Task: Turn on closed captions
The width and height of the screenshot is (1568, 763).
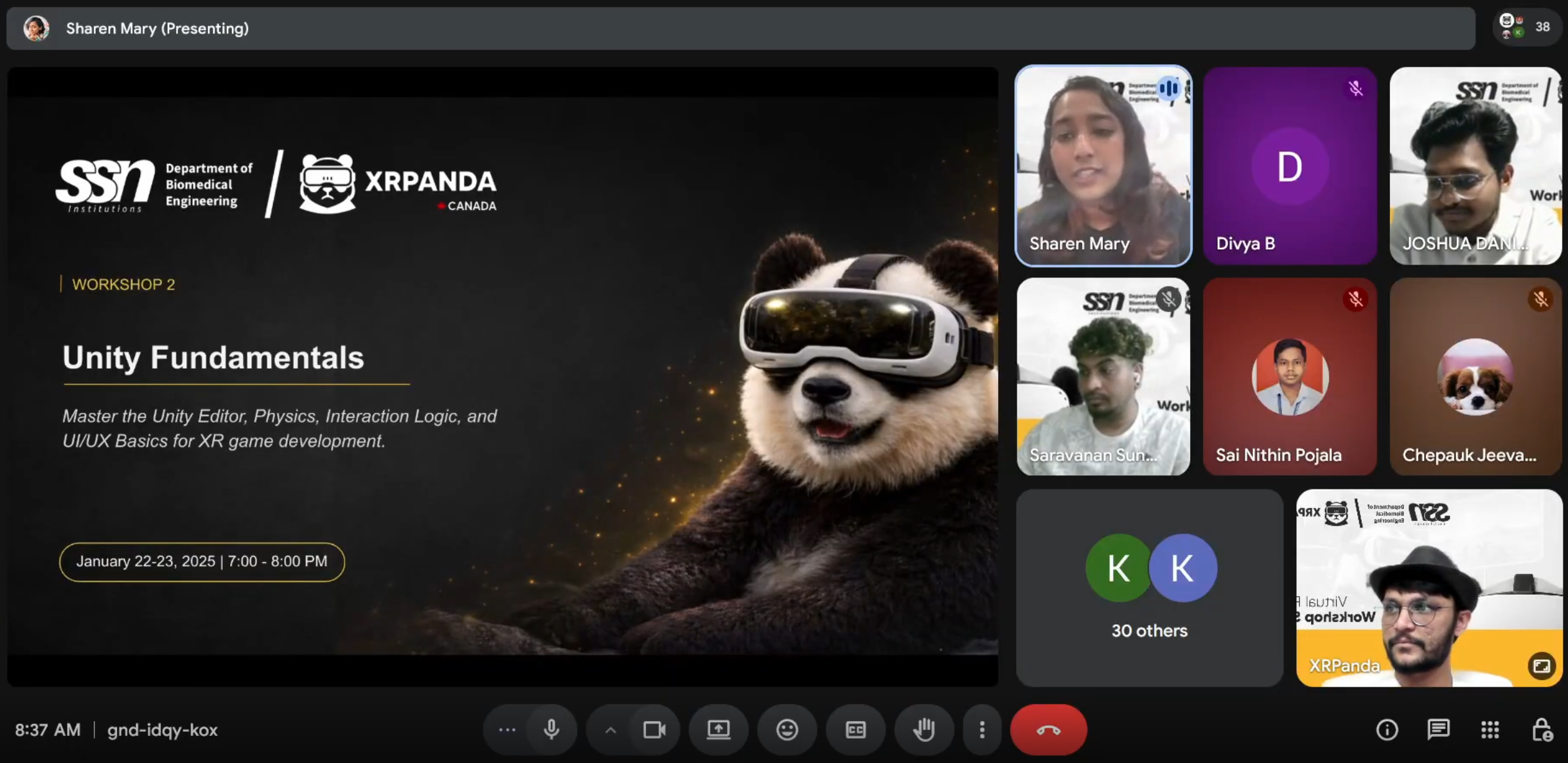Action: point(855,730)
